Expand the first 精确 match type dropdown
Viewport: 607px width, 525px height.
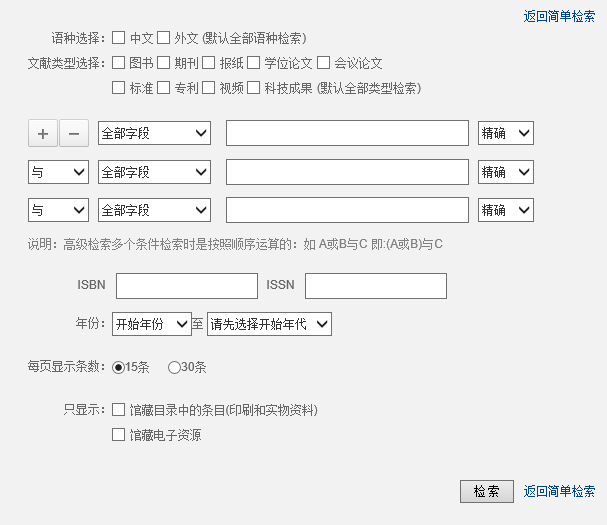505,133
